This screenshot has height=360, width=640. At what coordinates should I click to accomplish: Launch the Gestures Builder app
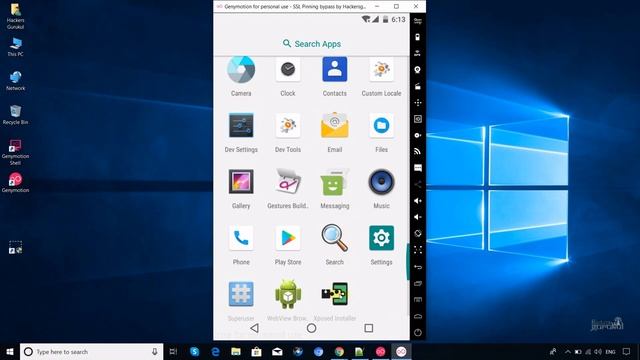(288, 182)
